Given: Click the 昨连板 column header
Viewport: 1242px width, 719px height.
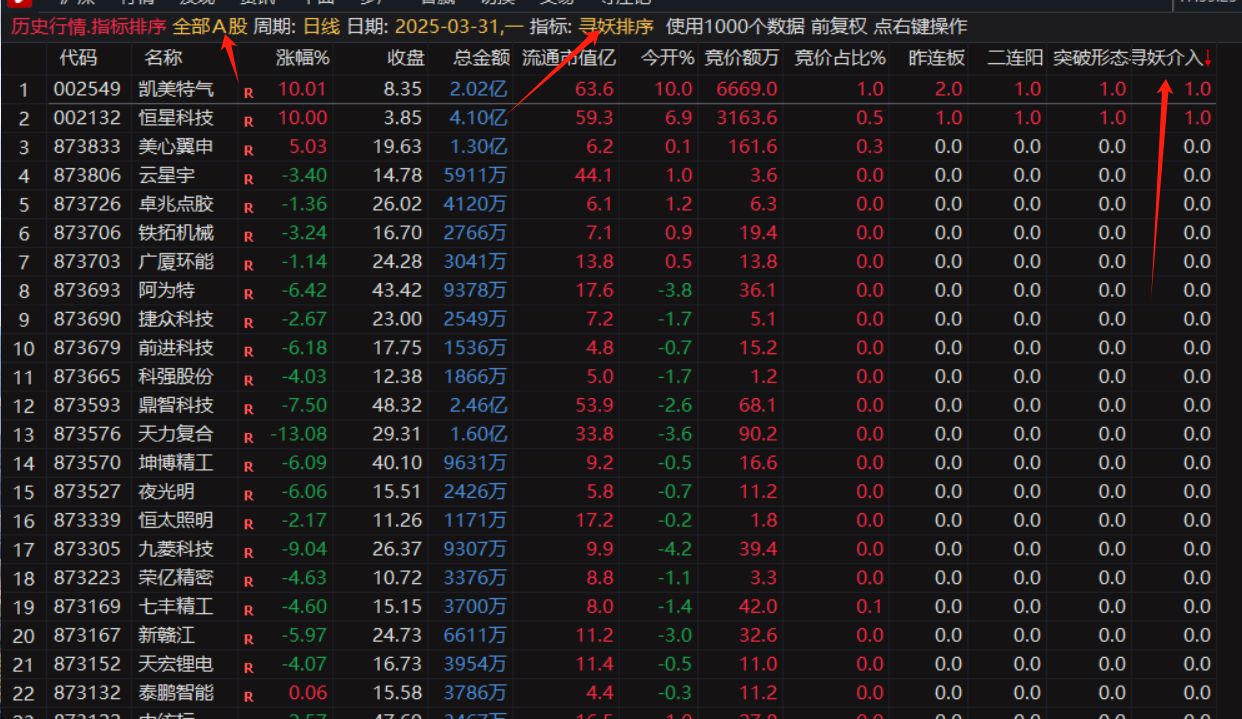Looking at the screenshot, I should tap(936, 59).
